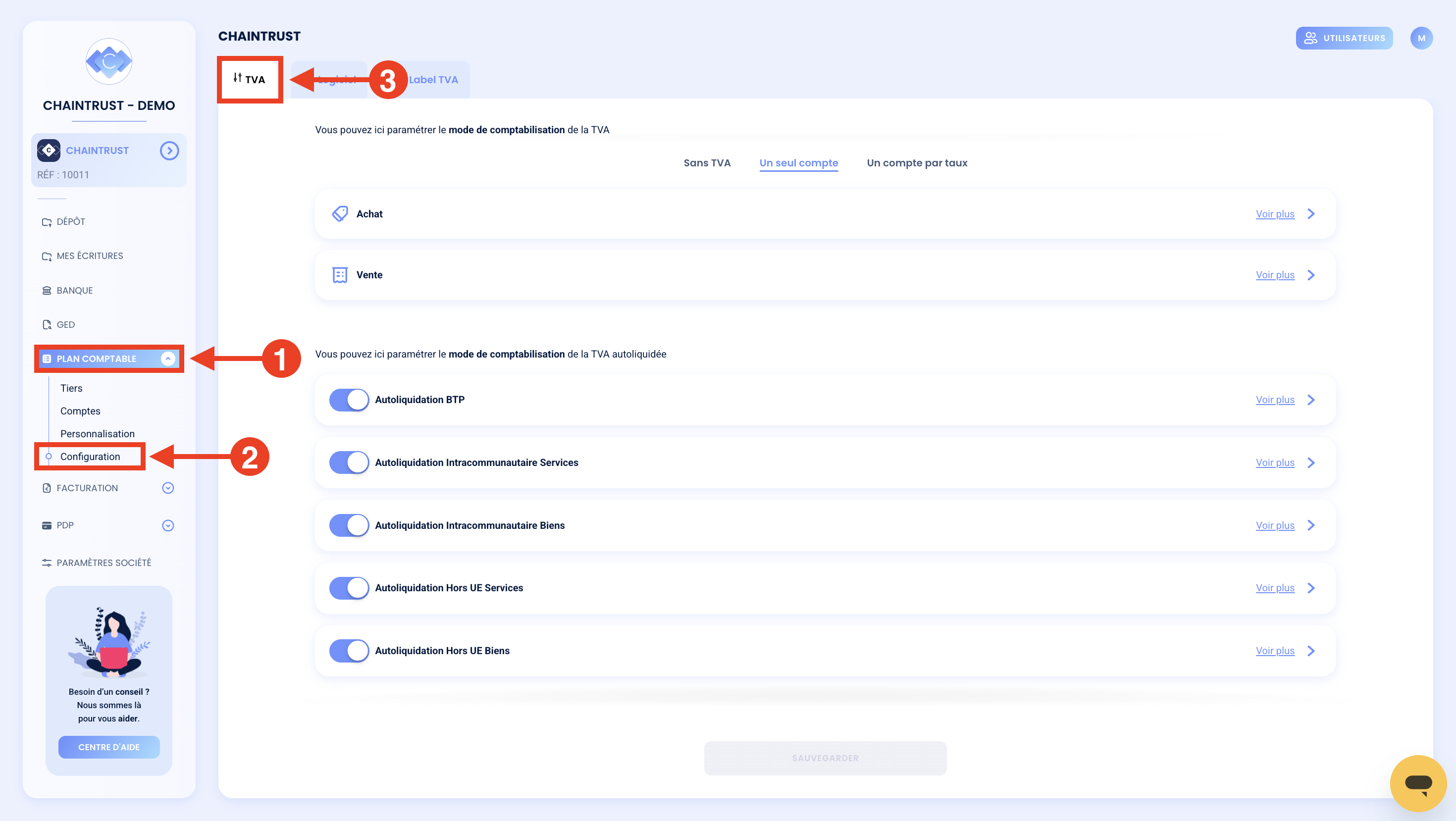The height and width of the screenshot is (821, 1456).
Task: Click the Achat price tag icon
Action: 340,213
